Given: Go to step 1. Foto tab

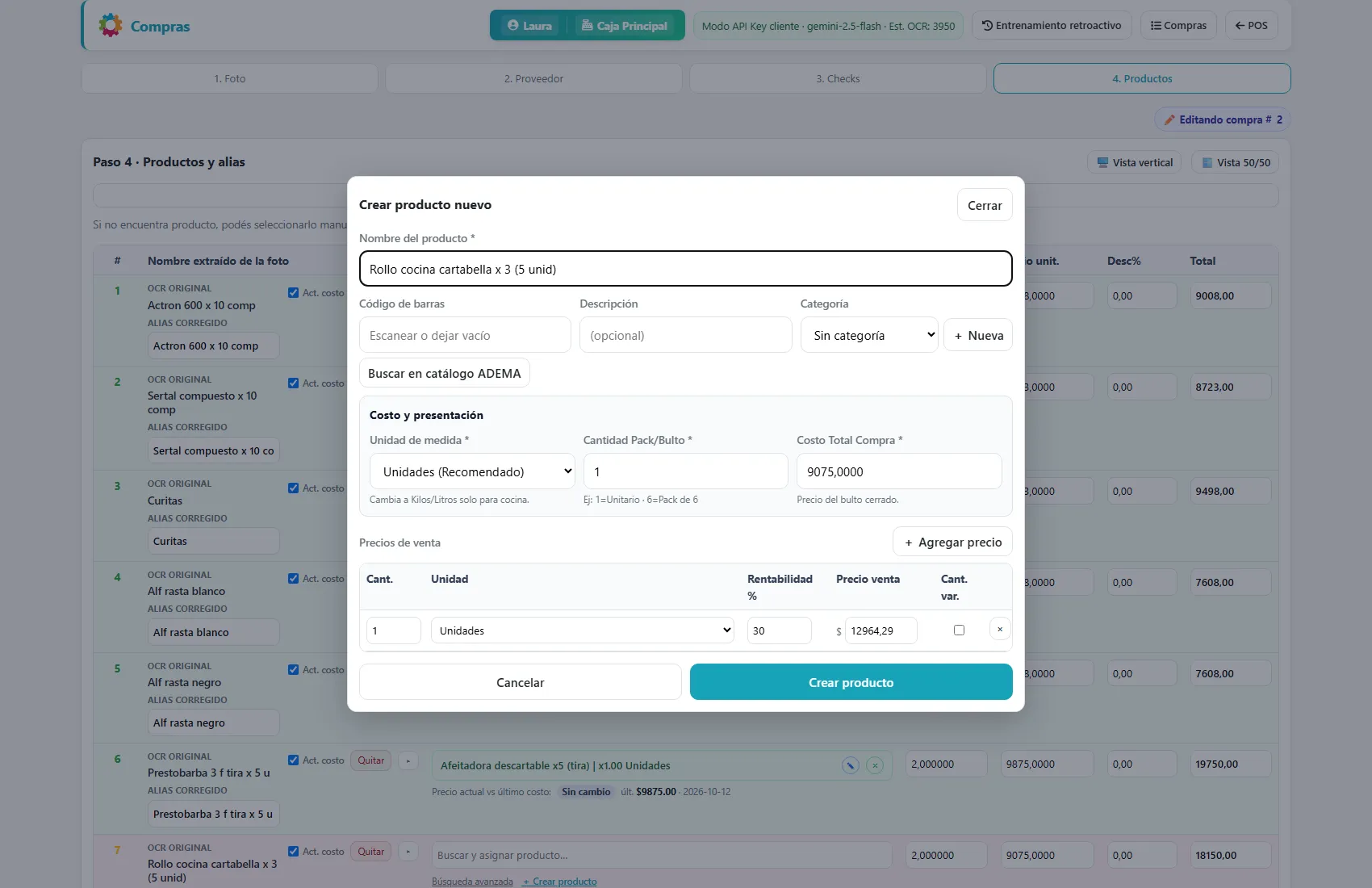Looking at the screenshot, I should click(x=230, y=78).
